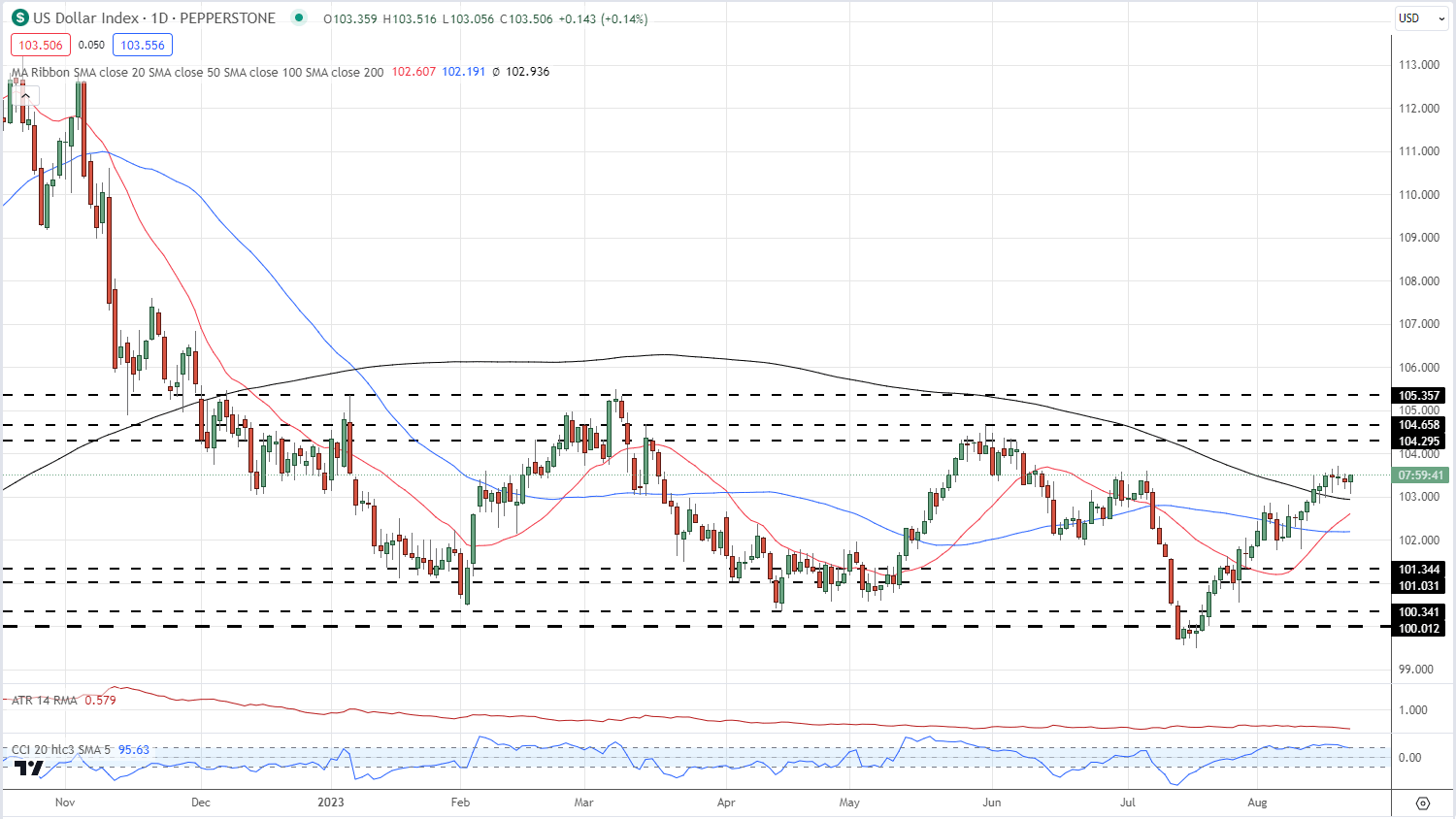The image size is (1456, 819).
Task: Click the 105.357 price level label
Action: coord(1419,395)
